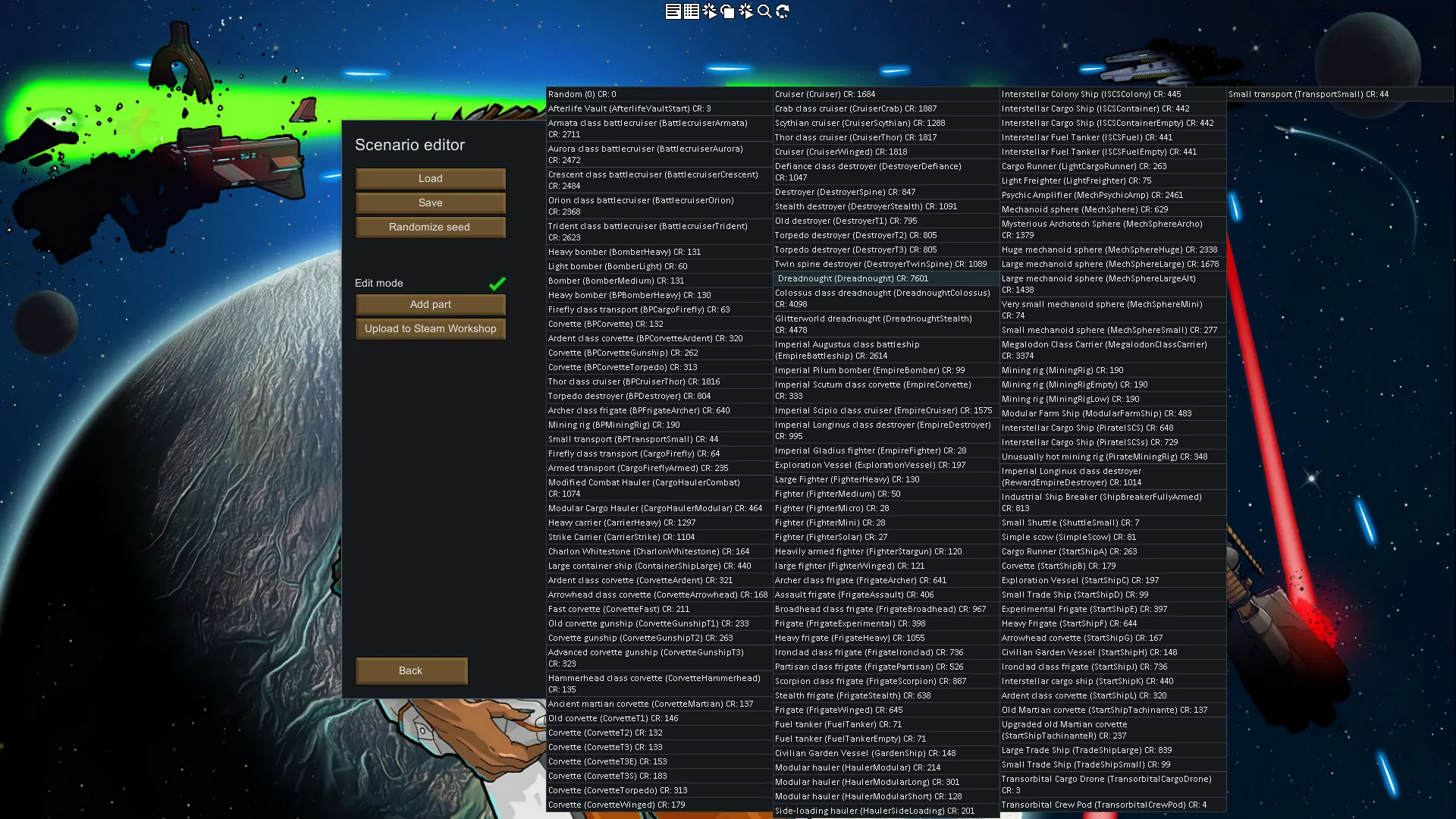
Task: Click the Add part button
Action: click(430, 305)
